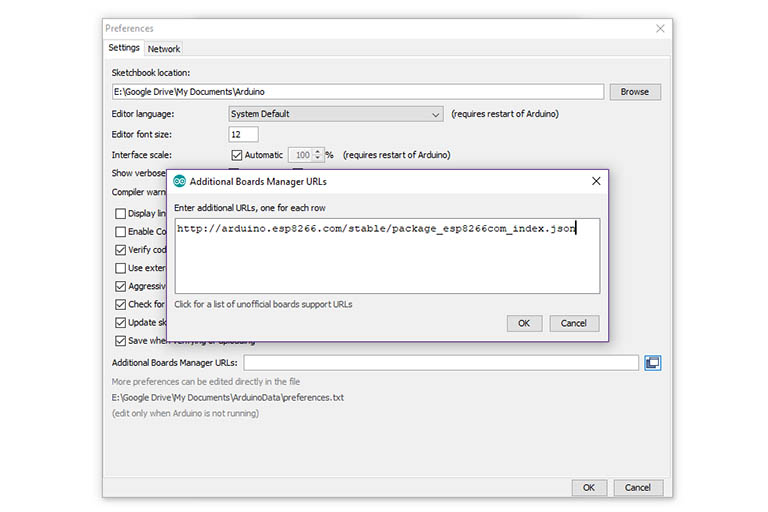Screen dimensions: 768x512
Task: Toggle the Enable Code Folding checkbox
Action: coord(120,232)
